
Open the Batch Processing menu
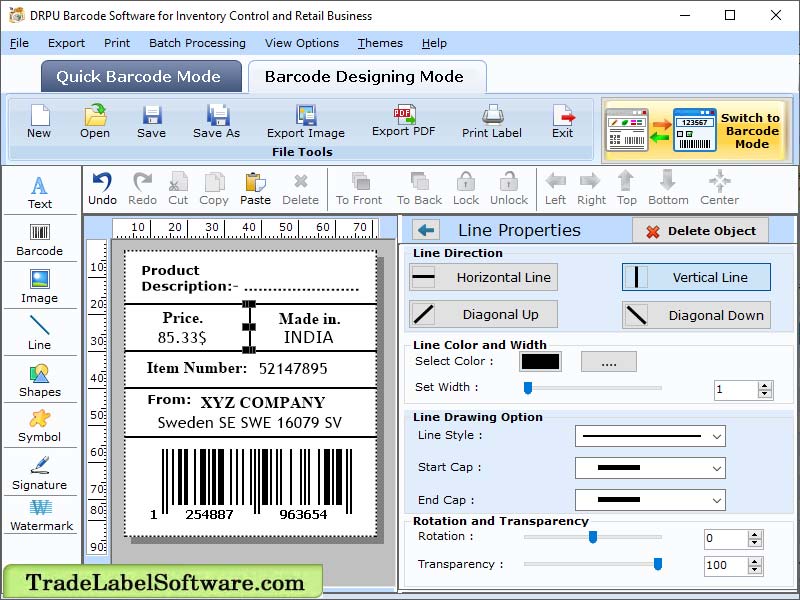pyautogui.click(x=197, y=43)
